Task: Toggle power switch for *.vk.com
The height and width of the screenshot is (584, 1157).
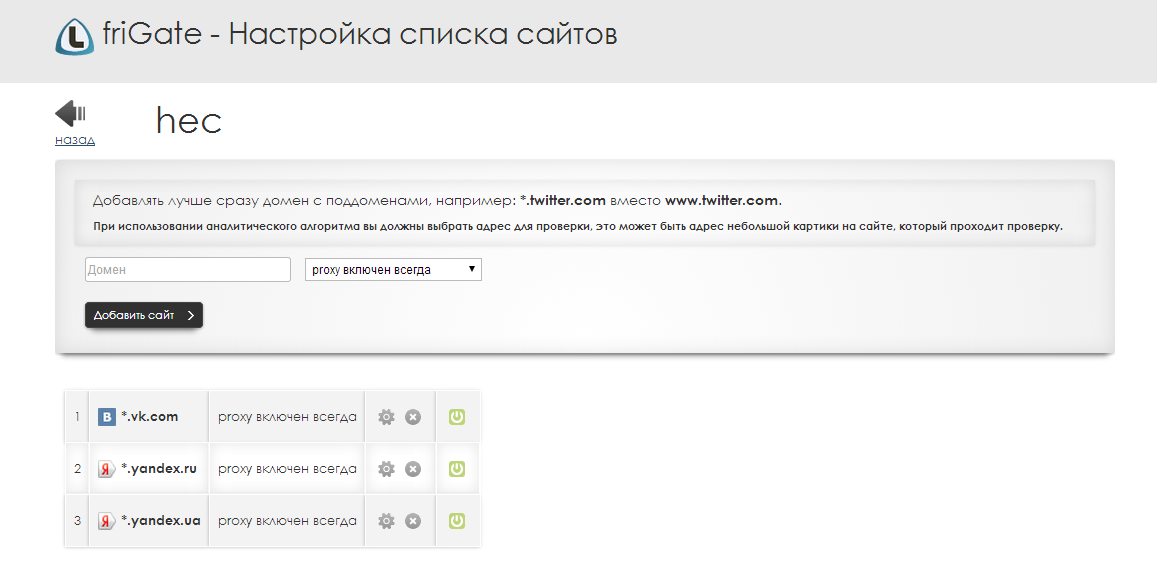Action: coord(457,417)
